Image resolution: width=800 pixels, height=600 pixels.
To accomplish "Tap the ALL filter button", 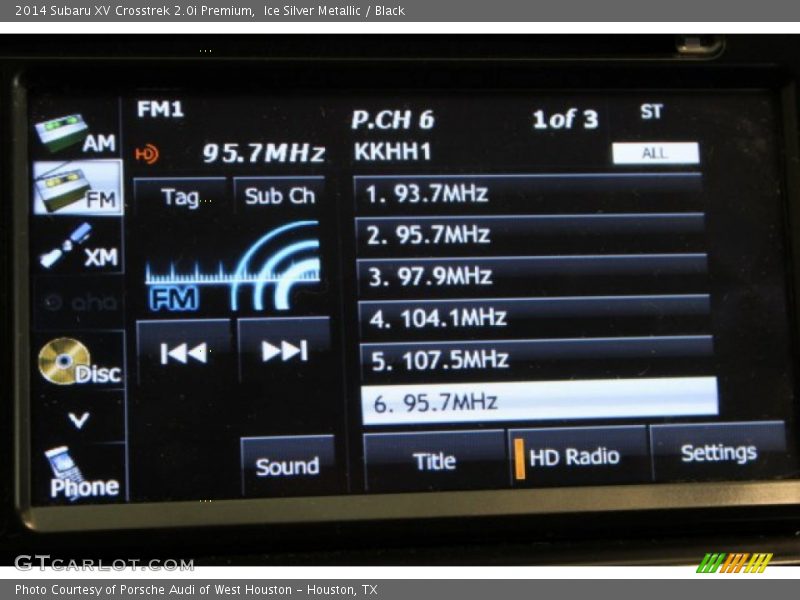I will click(x=656, y=153).
